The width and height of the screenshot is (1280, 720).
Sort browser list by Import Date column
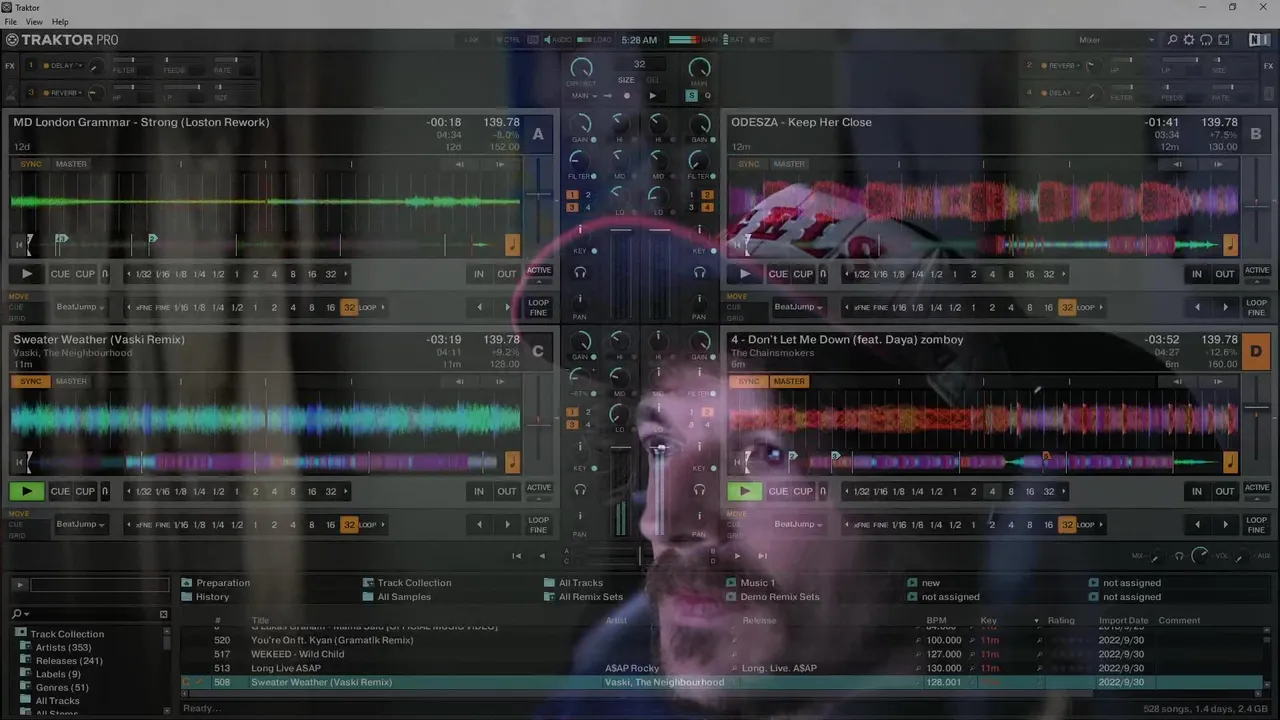(x=1124, y=620)
